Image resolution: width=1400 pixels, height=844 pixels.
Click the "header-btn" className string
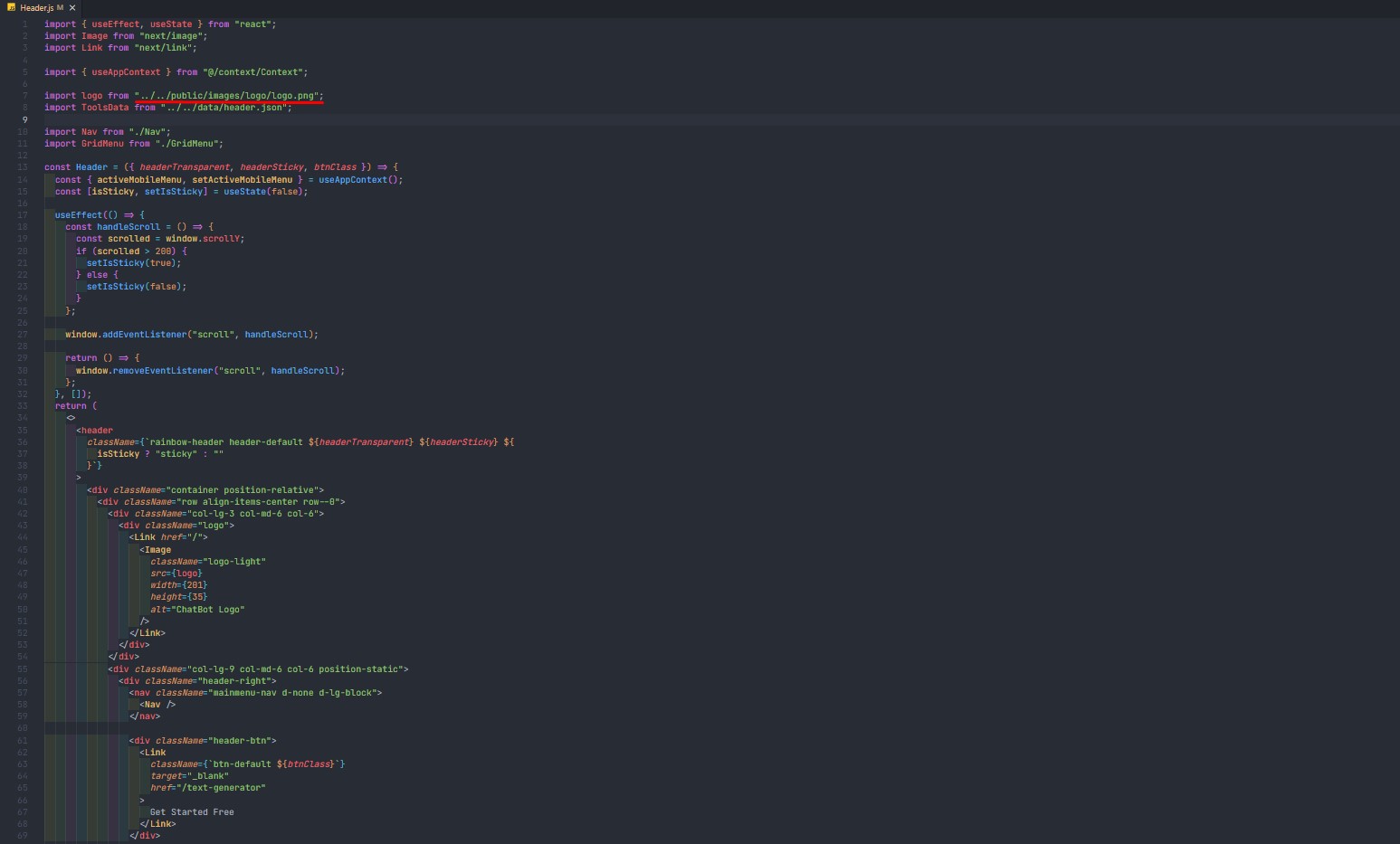(240, 741)
